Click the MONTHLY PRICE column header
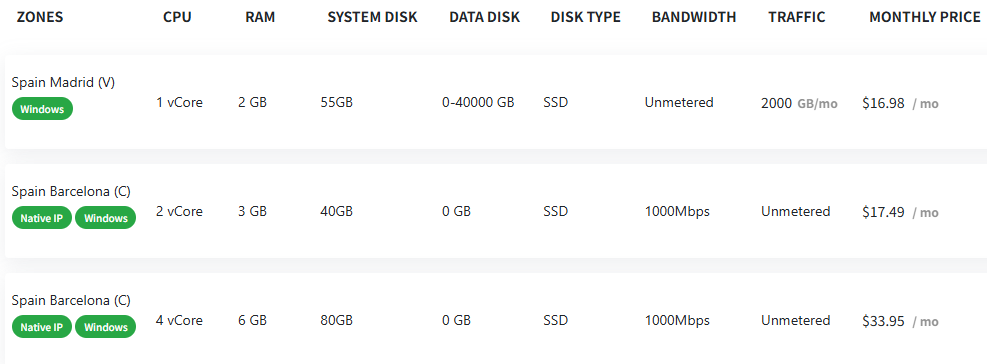987x364 pixels. (925, 18)
